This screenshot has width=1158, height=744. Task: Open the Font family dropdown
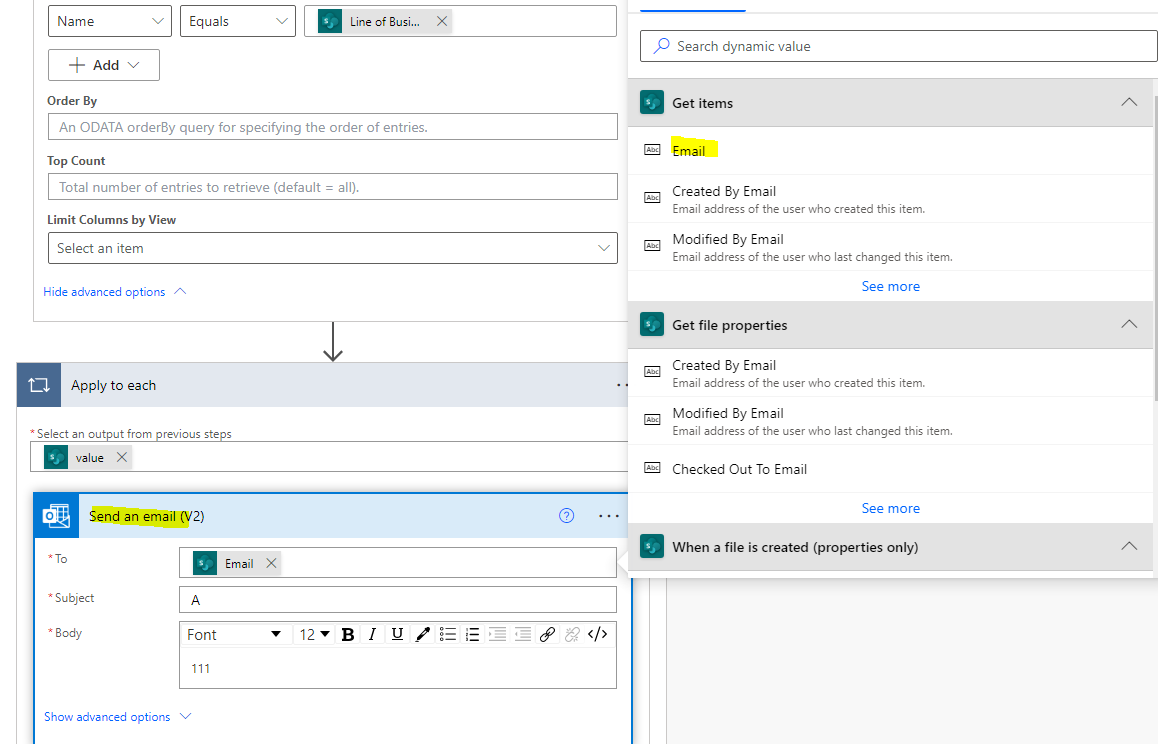233,635
